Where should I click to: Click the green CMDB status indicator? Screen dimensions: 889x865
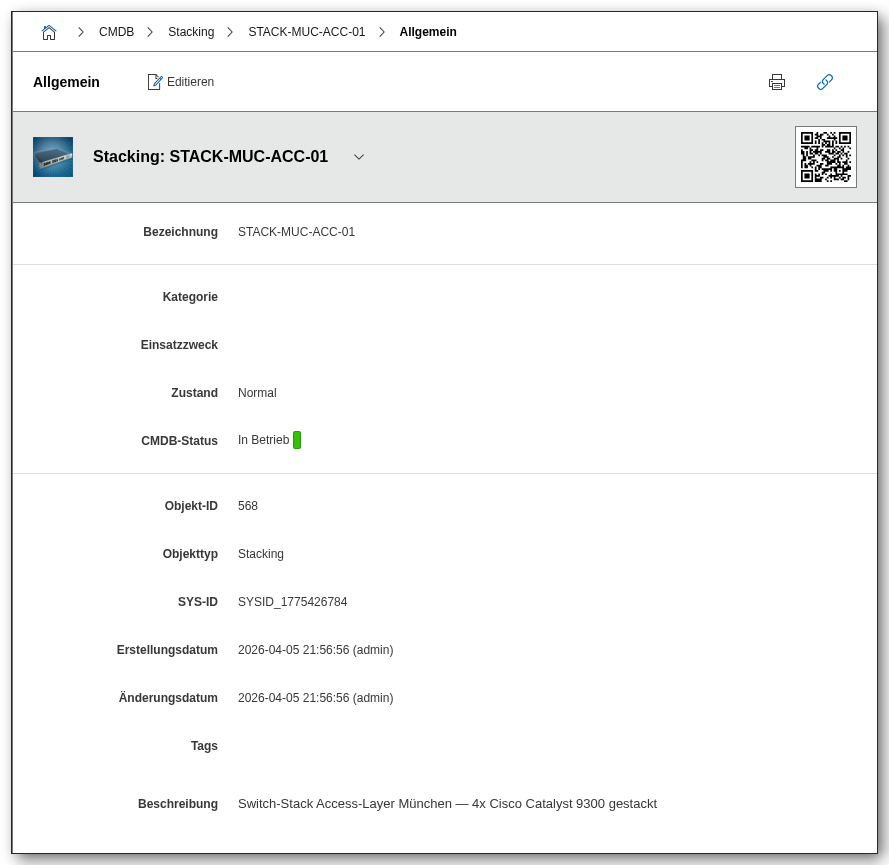pos(297,440)
